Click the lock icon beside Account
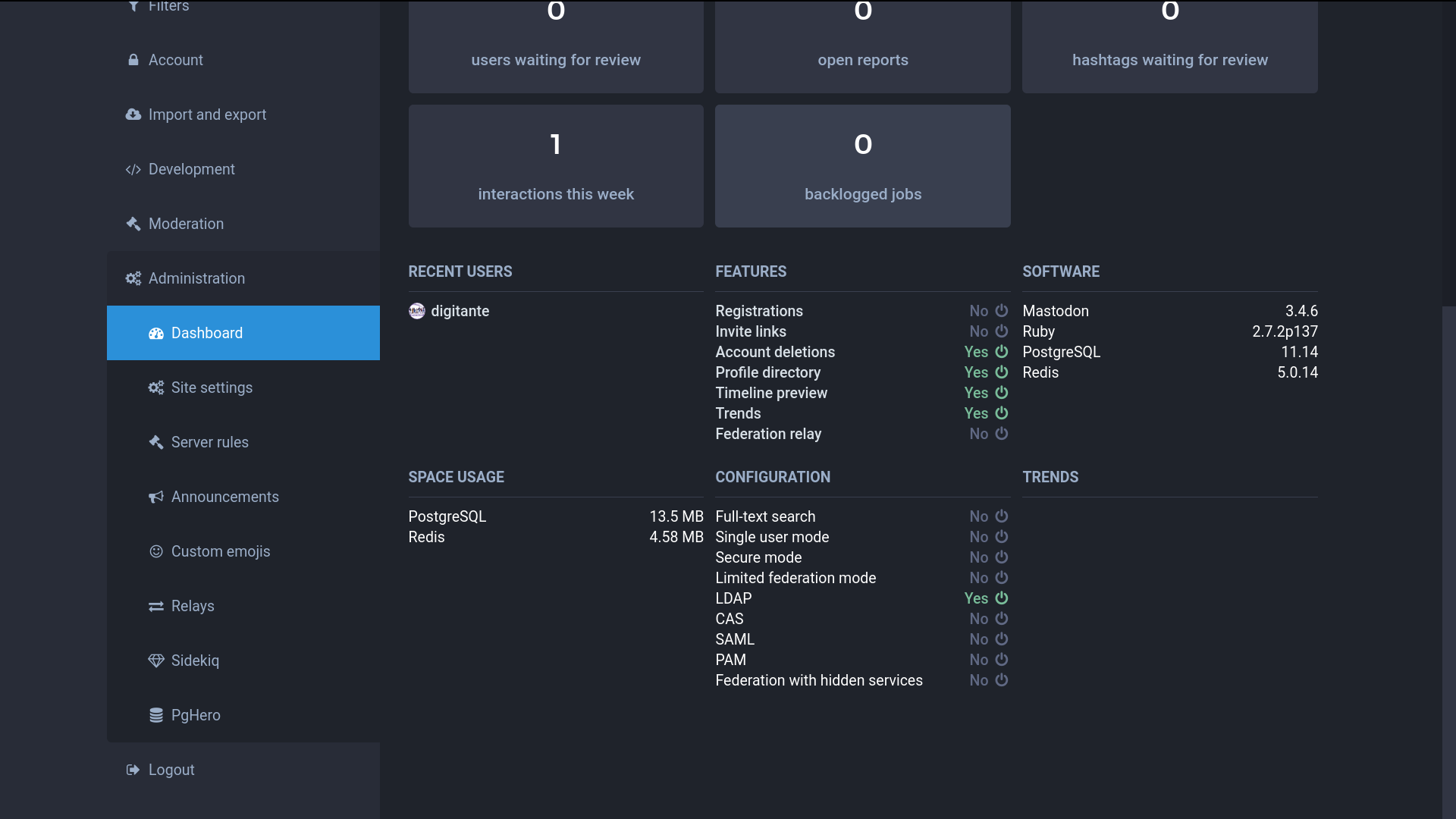1456x819 pixels. tap(133, 60)
